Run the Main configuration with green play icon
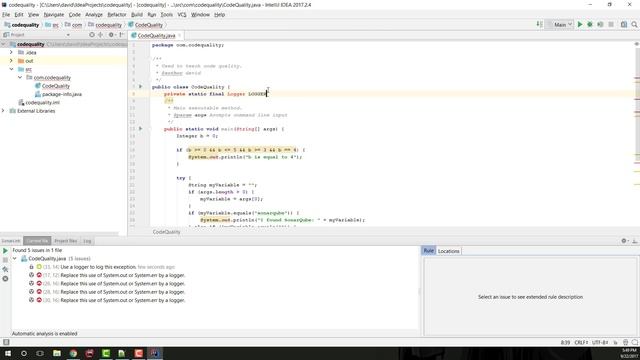 coord(580,24)
